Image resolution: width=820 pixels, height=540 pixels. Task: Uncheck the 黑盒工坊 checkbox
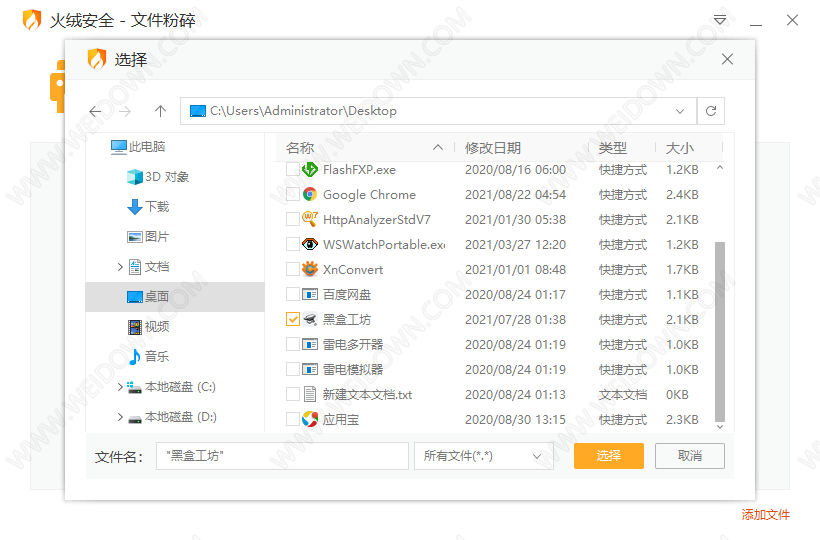[292, 320]
